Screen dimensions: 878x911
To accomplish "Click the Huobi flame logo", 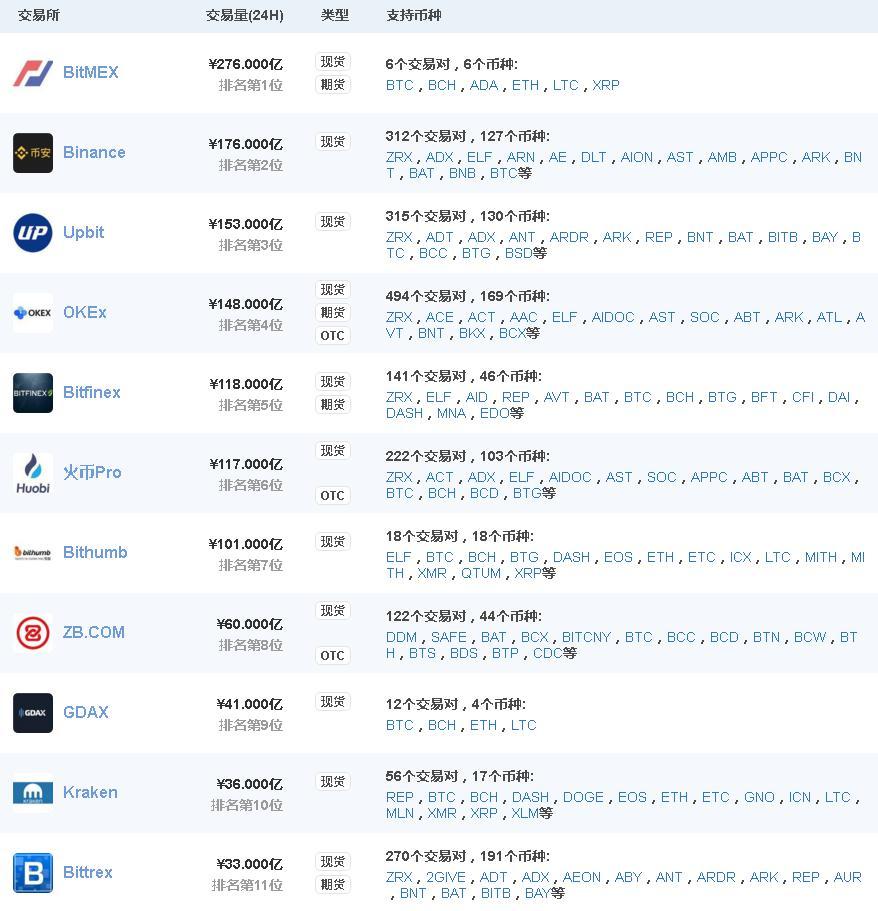I will coord(33,473).
